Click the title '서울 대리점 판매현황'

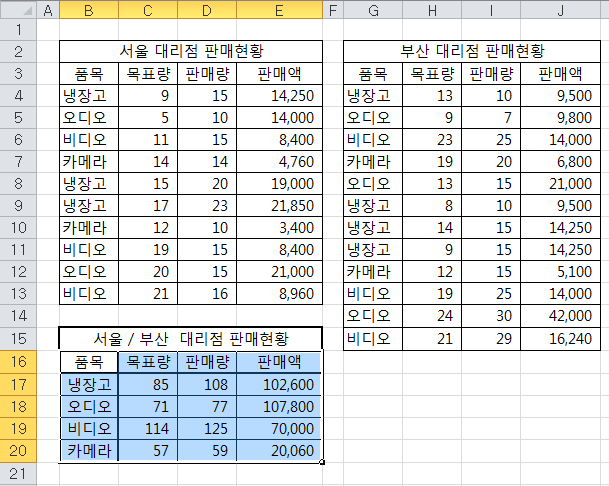click(x=191, y=51)
